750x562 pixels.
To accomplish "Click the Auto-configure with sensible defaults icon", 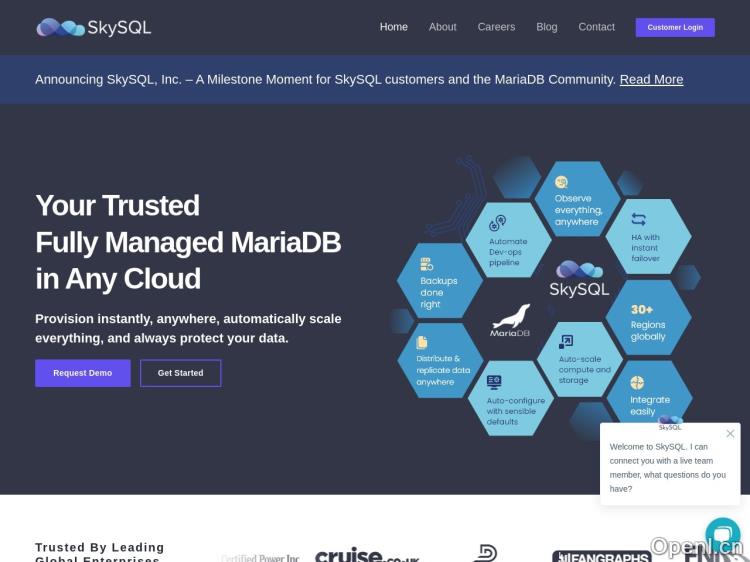I will [x=494, y=382].
